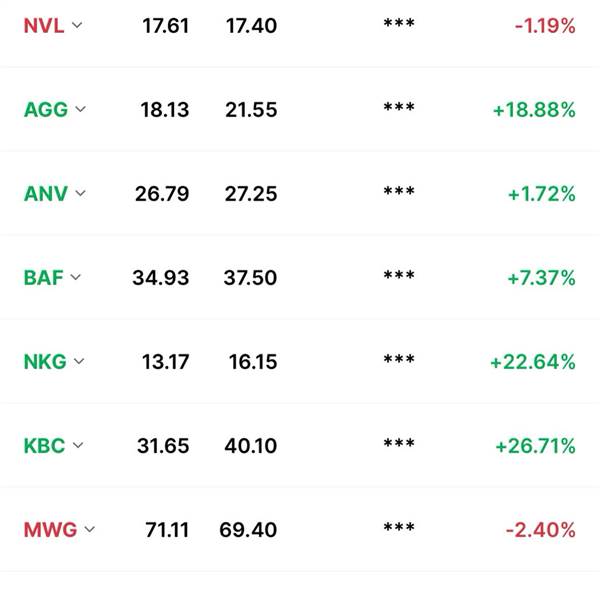
Task: Expand the ANV row chevron
Action: [80, 193]
